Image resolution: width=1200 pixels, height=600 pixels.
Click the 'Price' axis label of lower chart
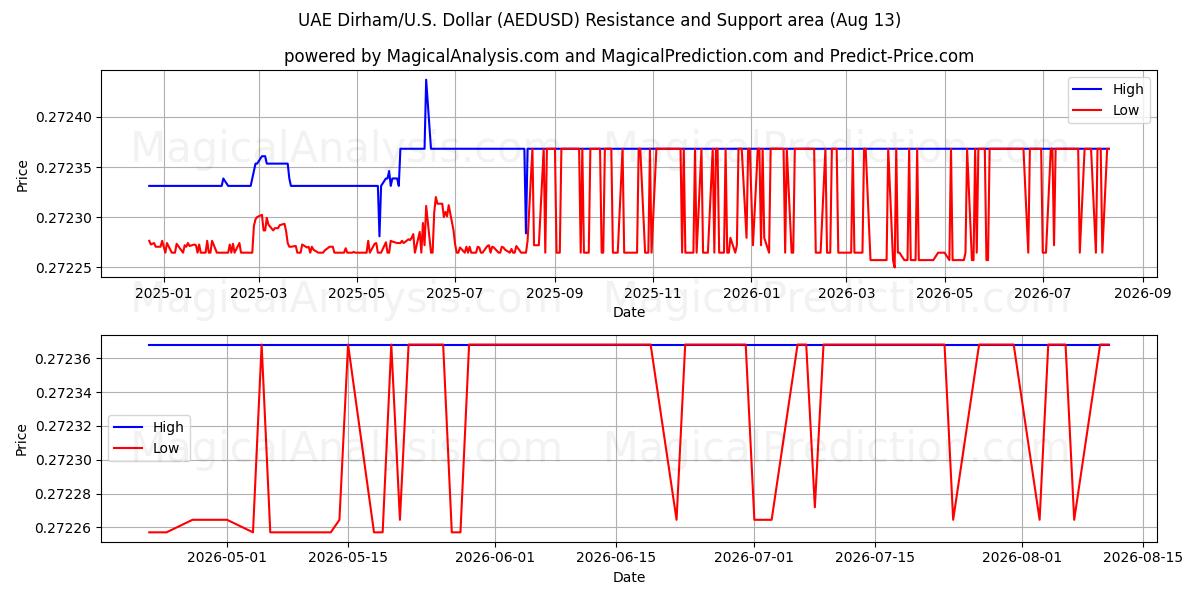(x=23, y=439)
